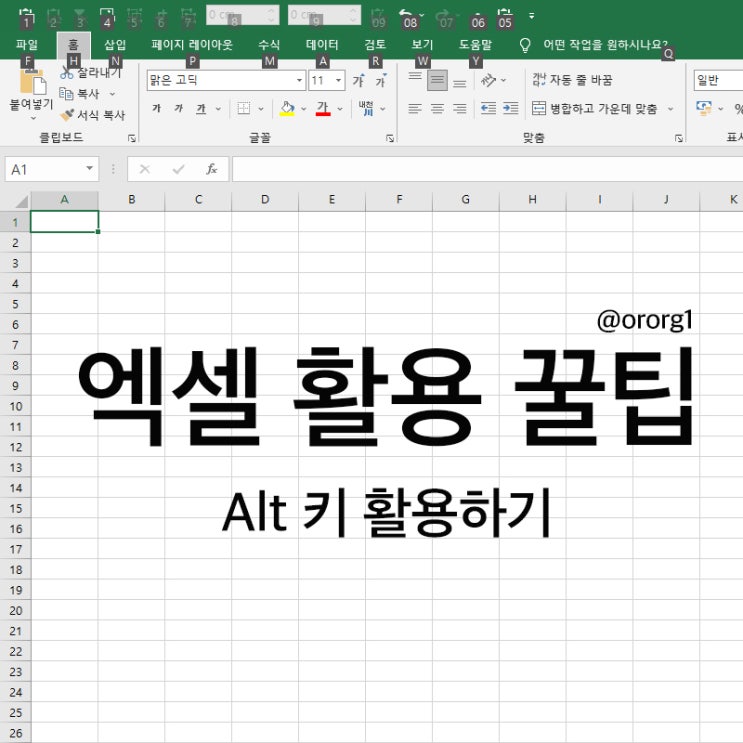Open the font color picker arrow

point(340,109)
